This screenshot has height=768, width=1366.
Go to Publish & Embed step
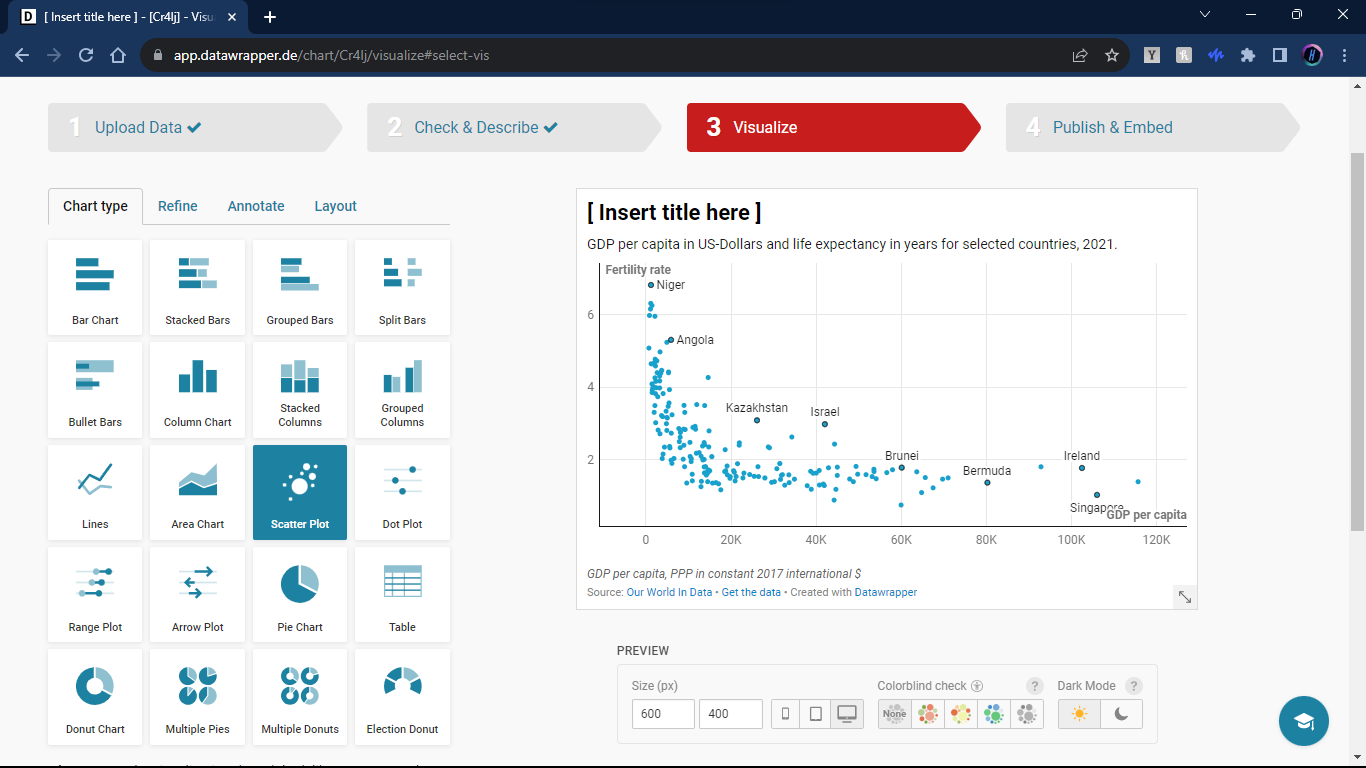point(1112,128)
